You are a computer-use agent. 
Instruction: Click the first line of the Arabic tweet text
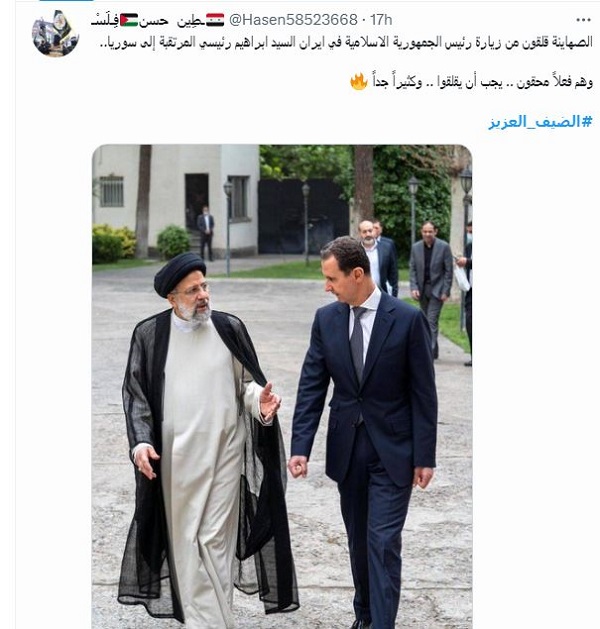click(346, 42)
